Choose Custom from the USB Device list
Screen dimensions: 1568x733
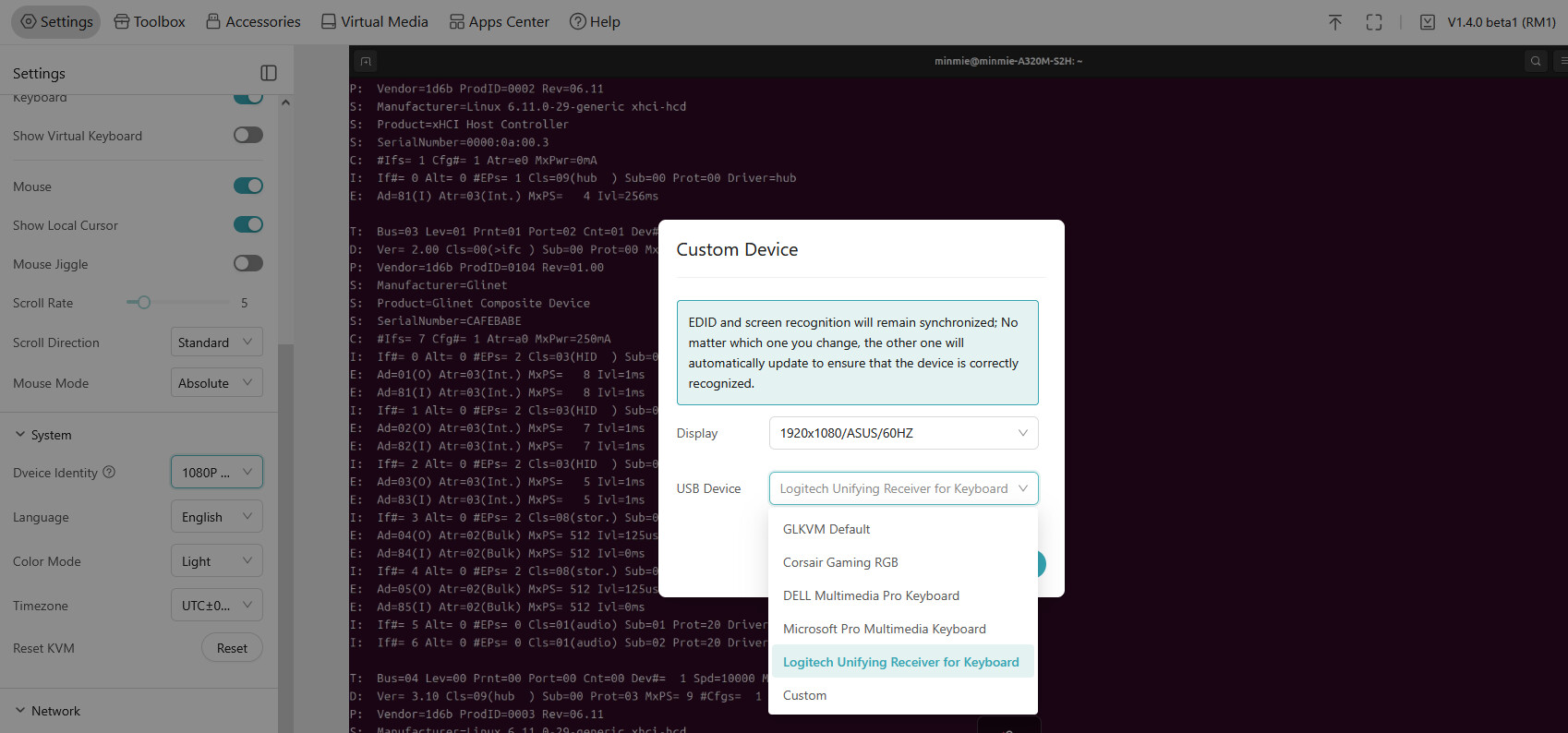click(804, 695)
